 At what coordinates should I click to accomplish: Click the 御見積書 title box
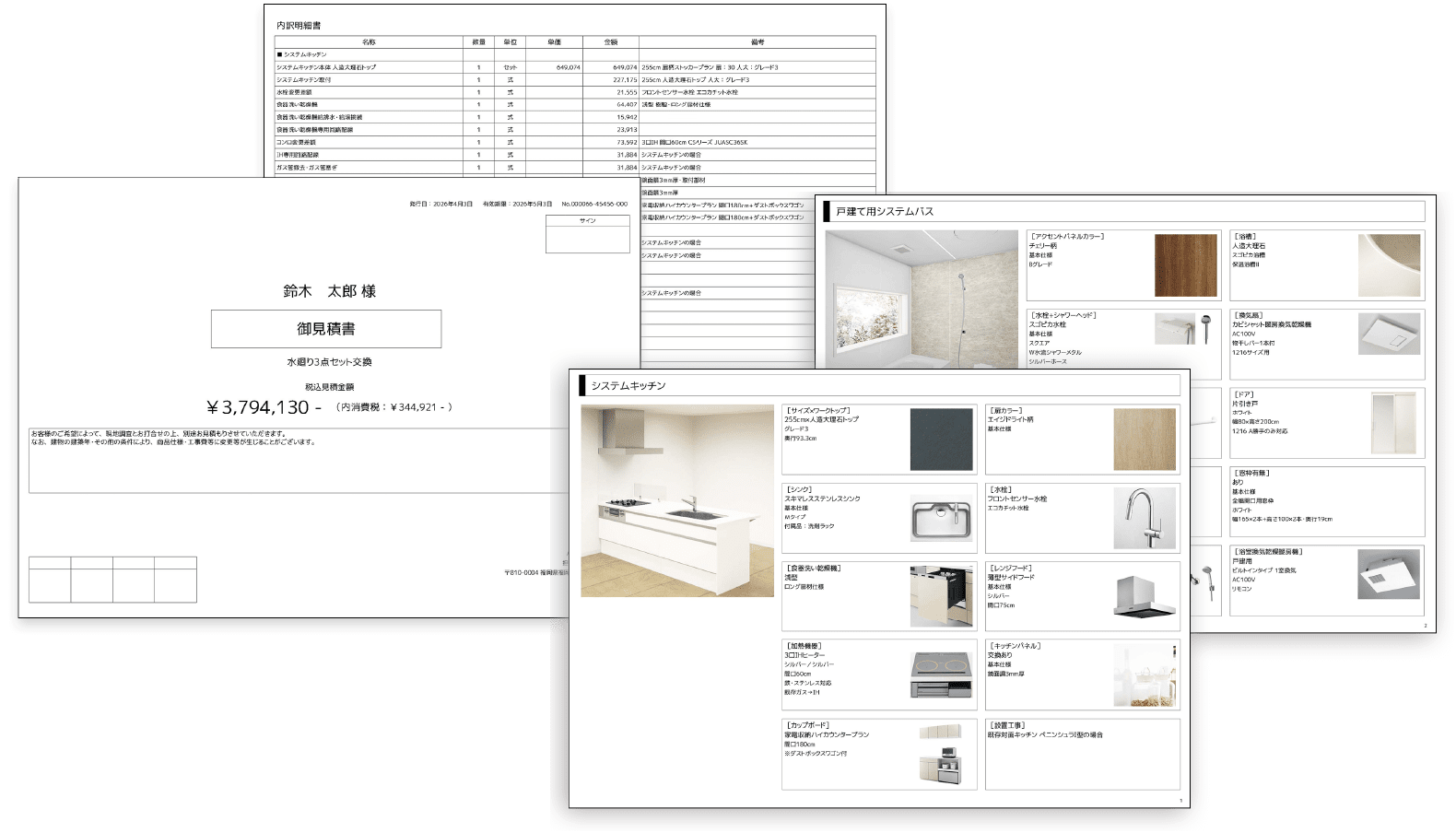click(x=326, y=329)
